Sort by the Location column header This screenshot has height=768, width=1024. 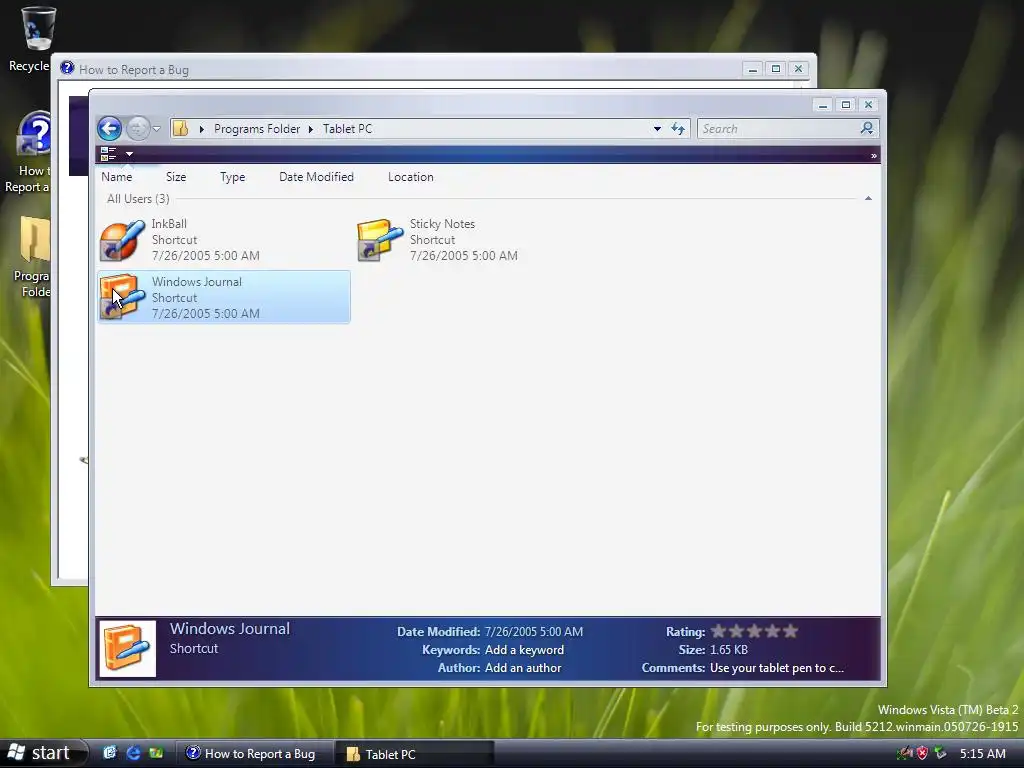click(411, 177)
